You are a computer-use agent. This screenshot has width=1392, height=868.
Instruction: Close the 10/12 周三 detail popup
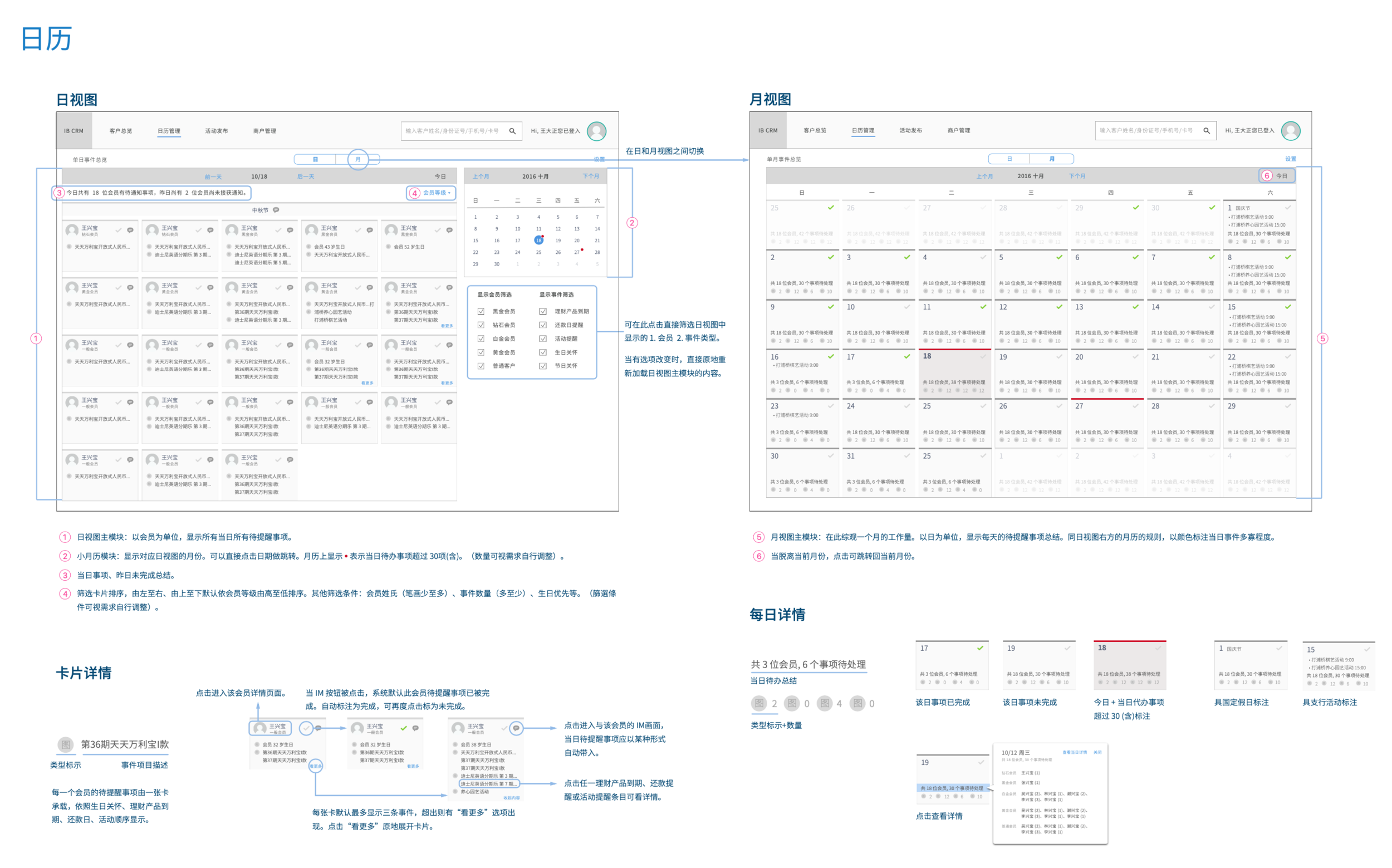[x=1097, y=752]
